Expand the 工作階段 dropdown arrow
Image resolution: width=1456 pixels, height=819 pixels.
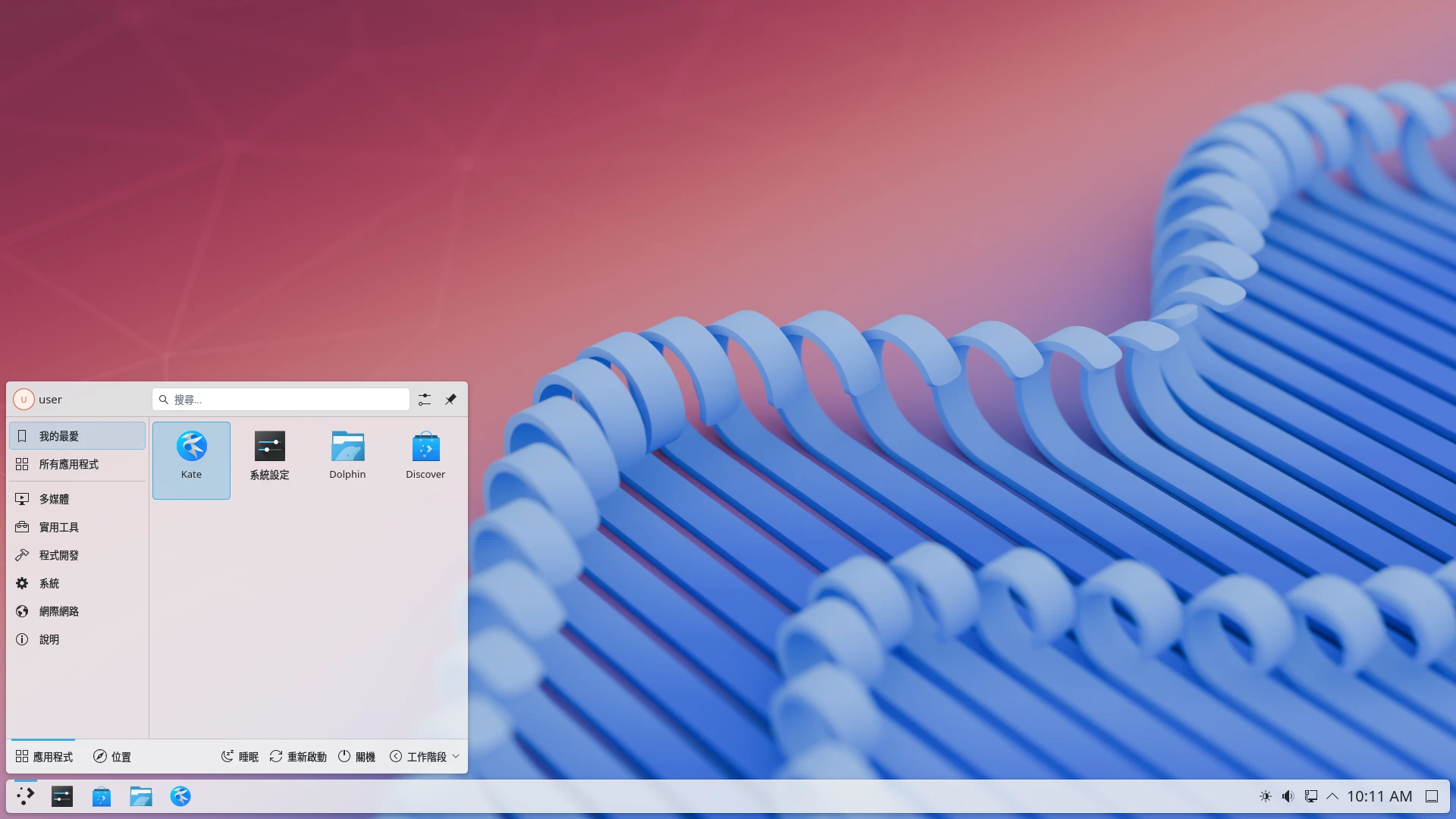[x=456, y=757]
